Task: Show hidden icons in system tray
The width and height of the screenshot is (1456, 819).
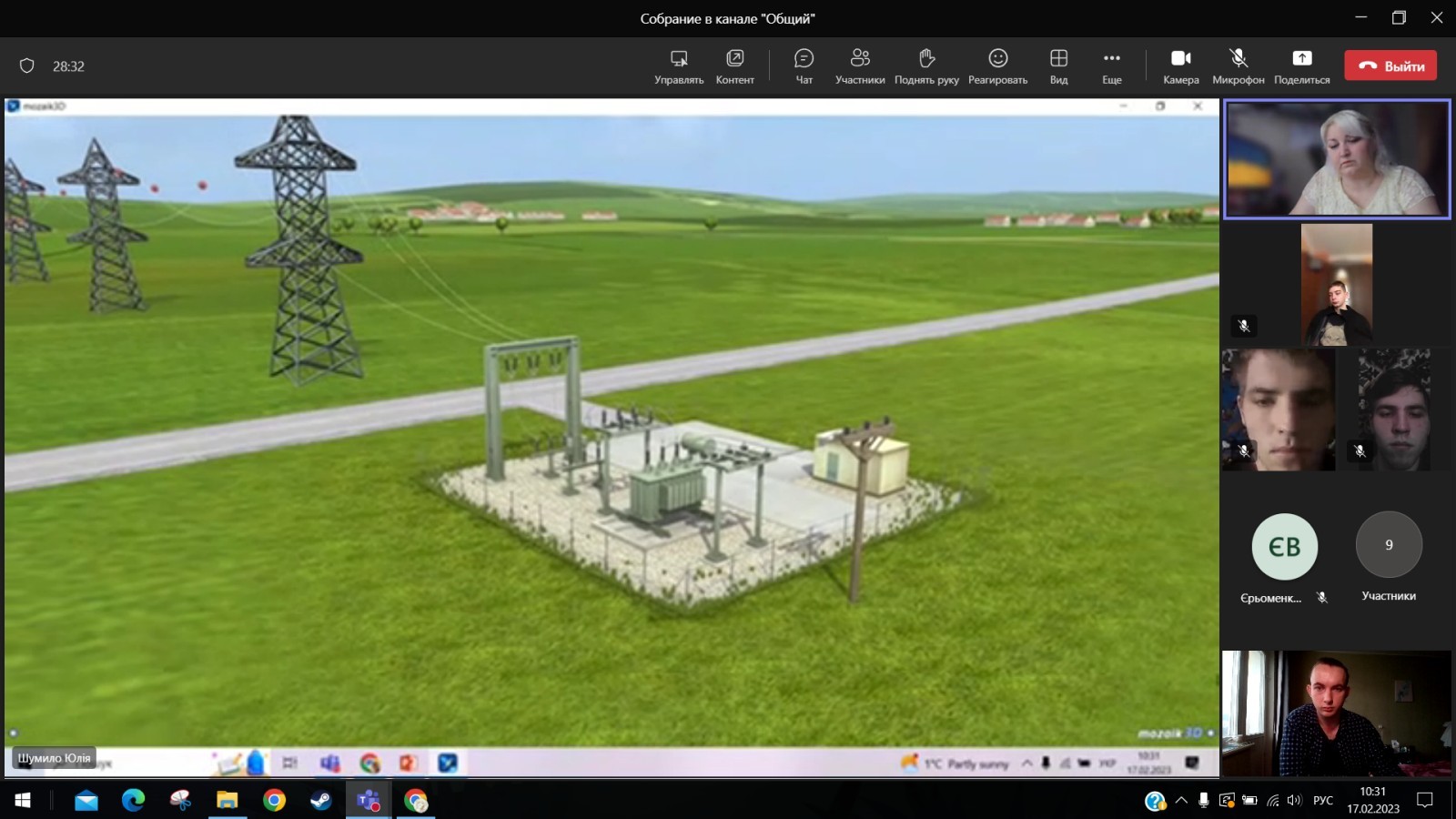Action: coord(1181,801)
